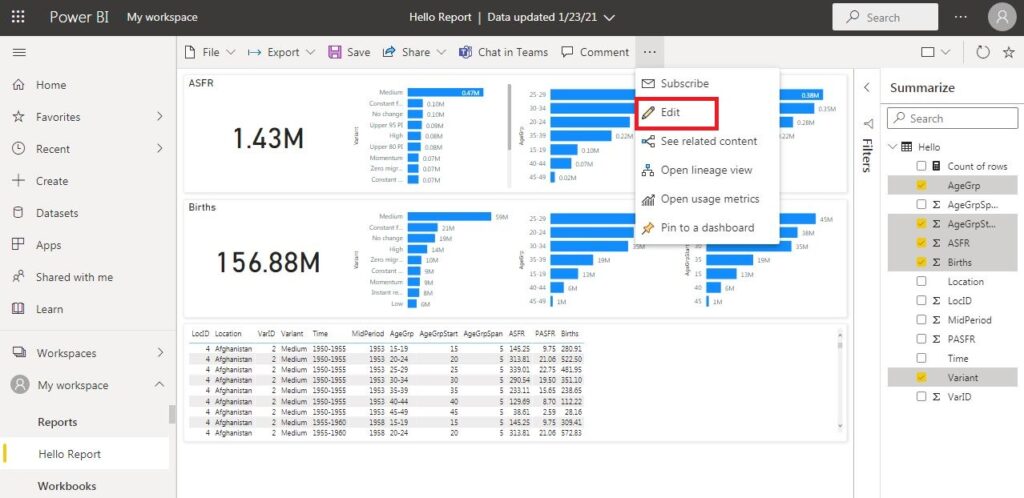Uncheck the Births field checkbox
1024x498 pixels.
coord(921,262)
